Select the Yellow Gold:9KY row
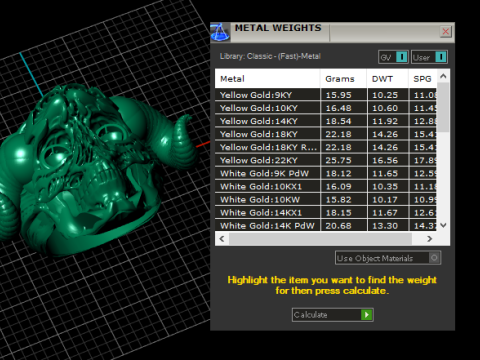 coord(326,95)
